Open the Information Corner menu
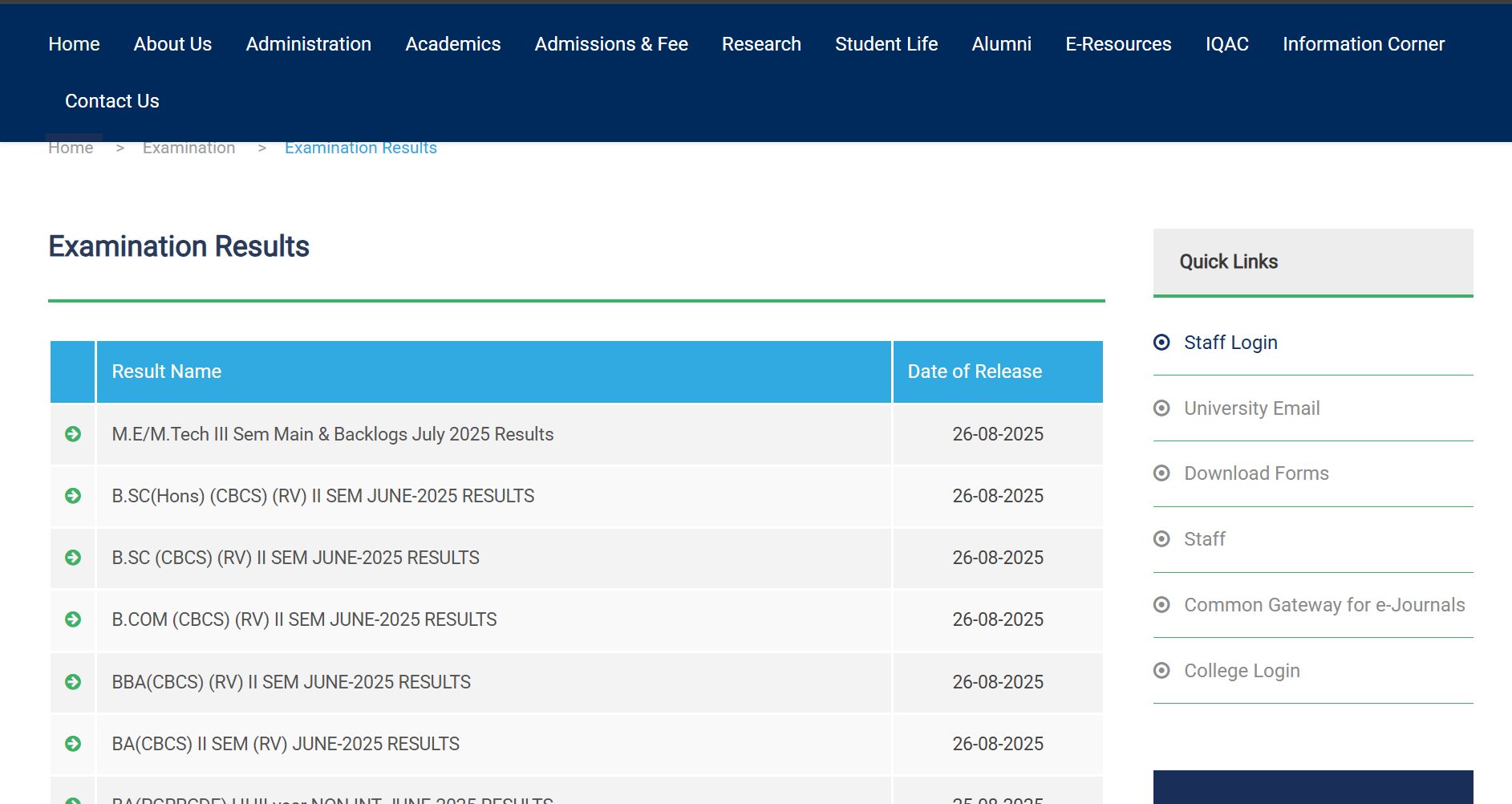The width and height of the screenshot is (1512, 804). [1363, 44]
